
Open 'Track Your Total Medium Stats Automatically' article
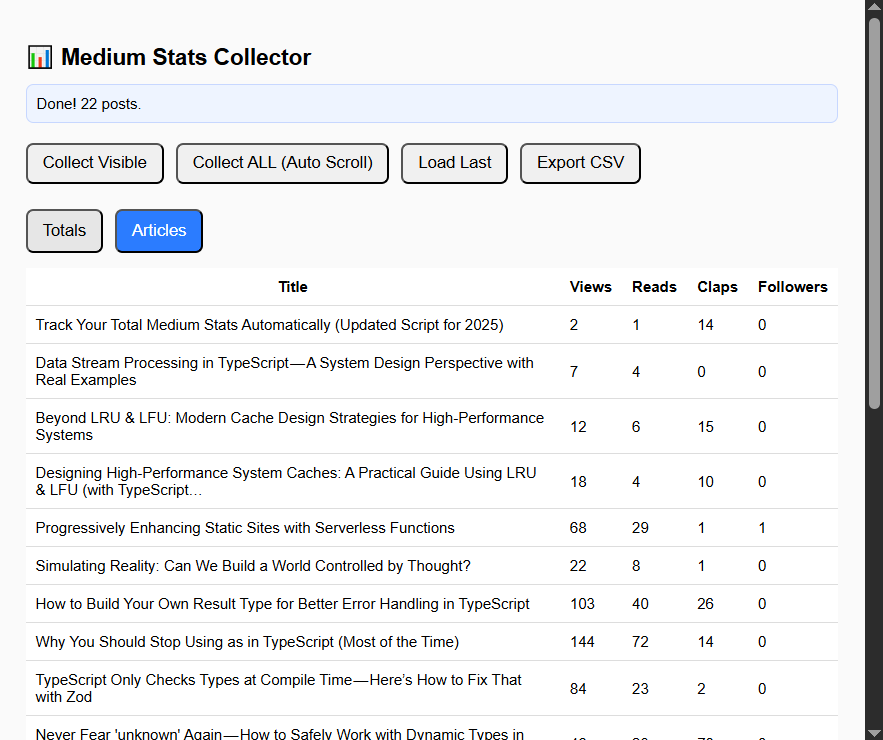pos(269,325)
